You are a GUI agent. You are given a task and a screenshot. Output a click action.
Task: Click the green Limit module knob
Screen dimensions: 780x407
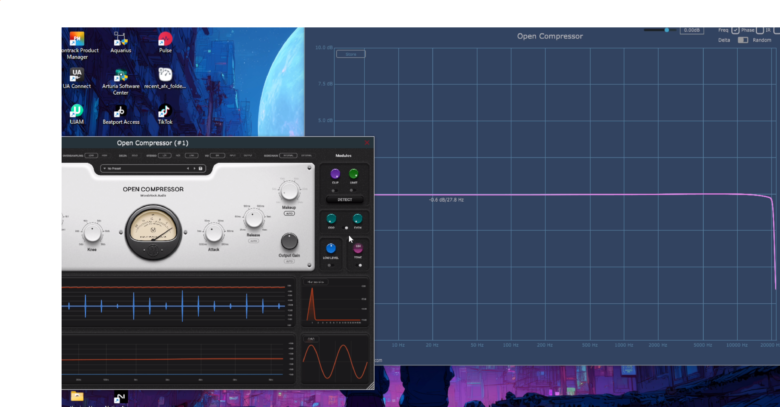click(354, 174)
